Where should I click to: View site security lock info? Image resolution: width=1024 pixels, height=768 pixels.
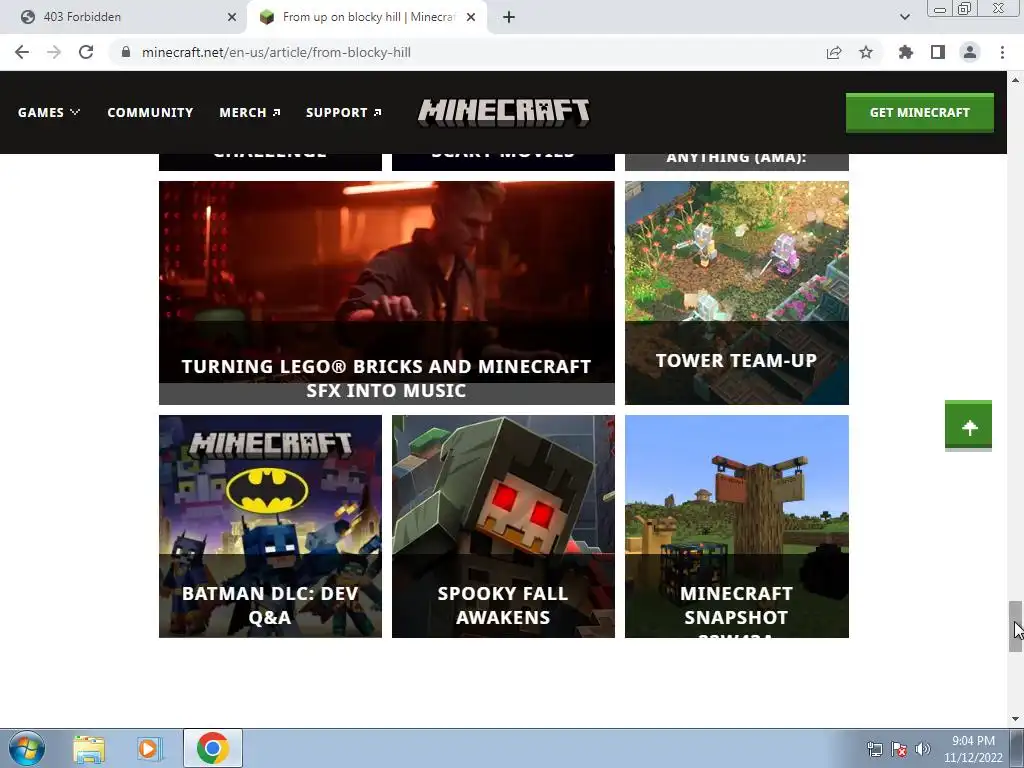click(x=125, y=52)
